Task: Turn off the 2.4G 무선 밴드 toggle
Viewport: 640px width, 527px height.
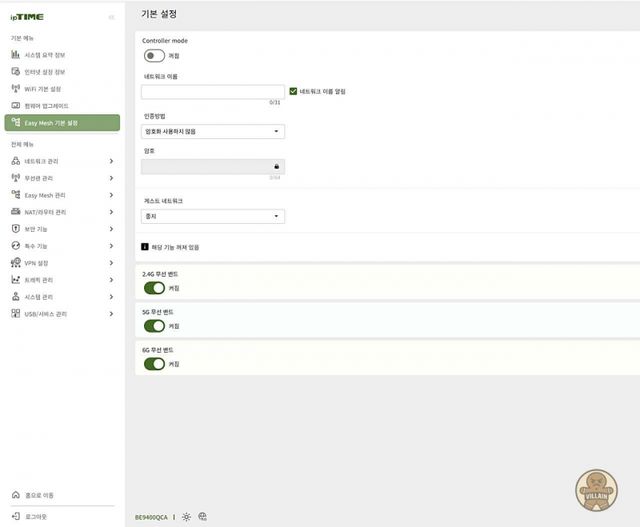Action: [x=154, y=288]
